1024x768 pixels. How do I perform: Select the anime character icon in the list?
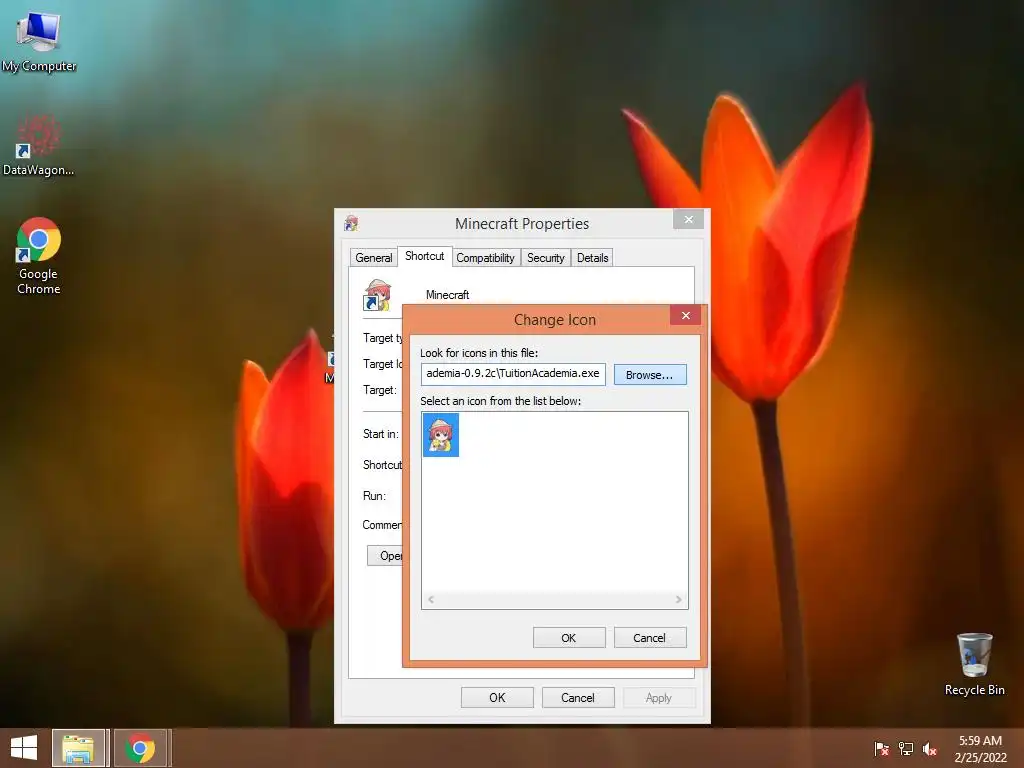click(441, 435)
